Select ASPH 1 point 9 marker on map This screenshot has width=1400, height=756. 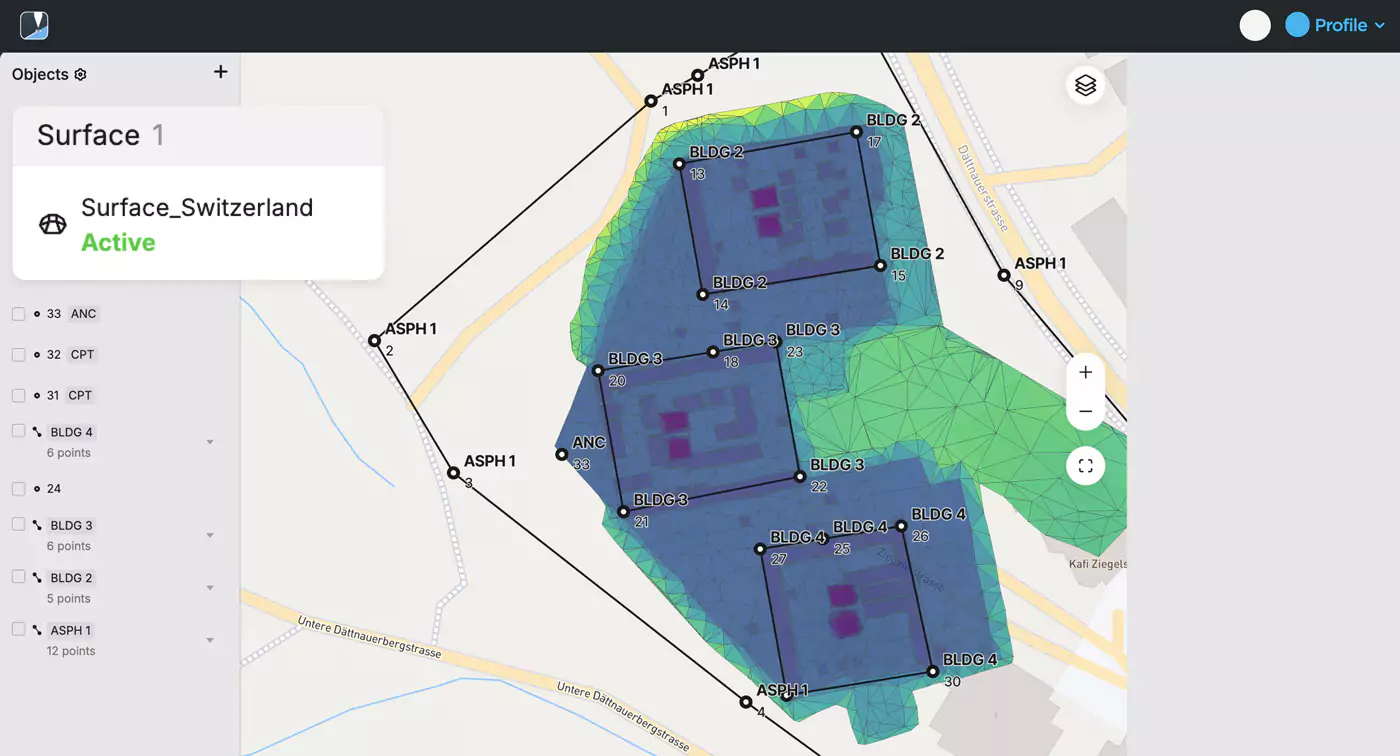(x=1003, y=275)
